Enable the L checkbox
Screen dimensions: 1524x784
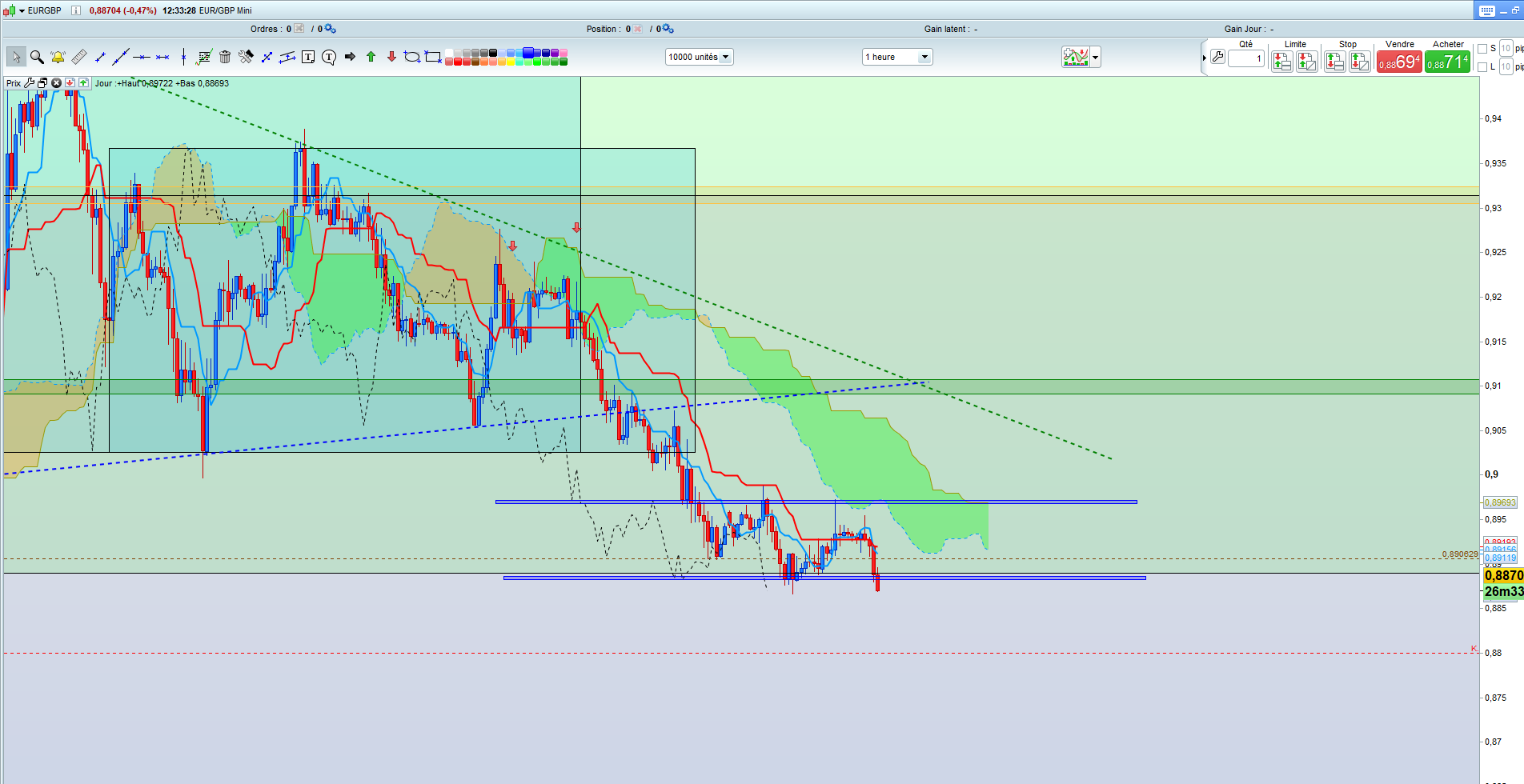(x=1482, y=67)
